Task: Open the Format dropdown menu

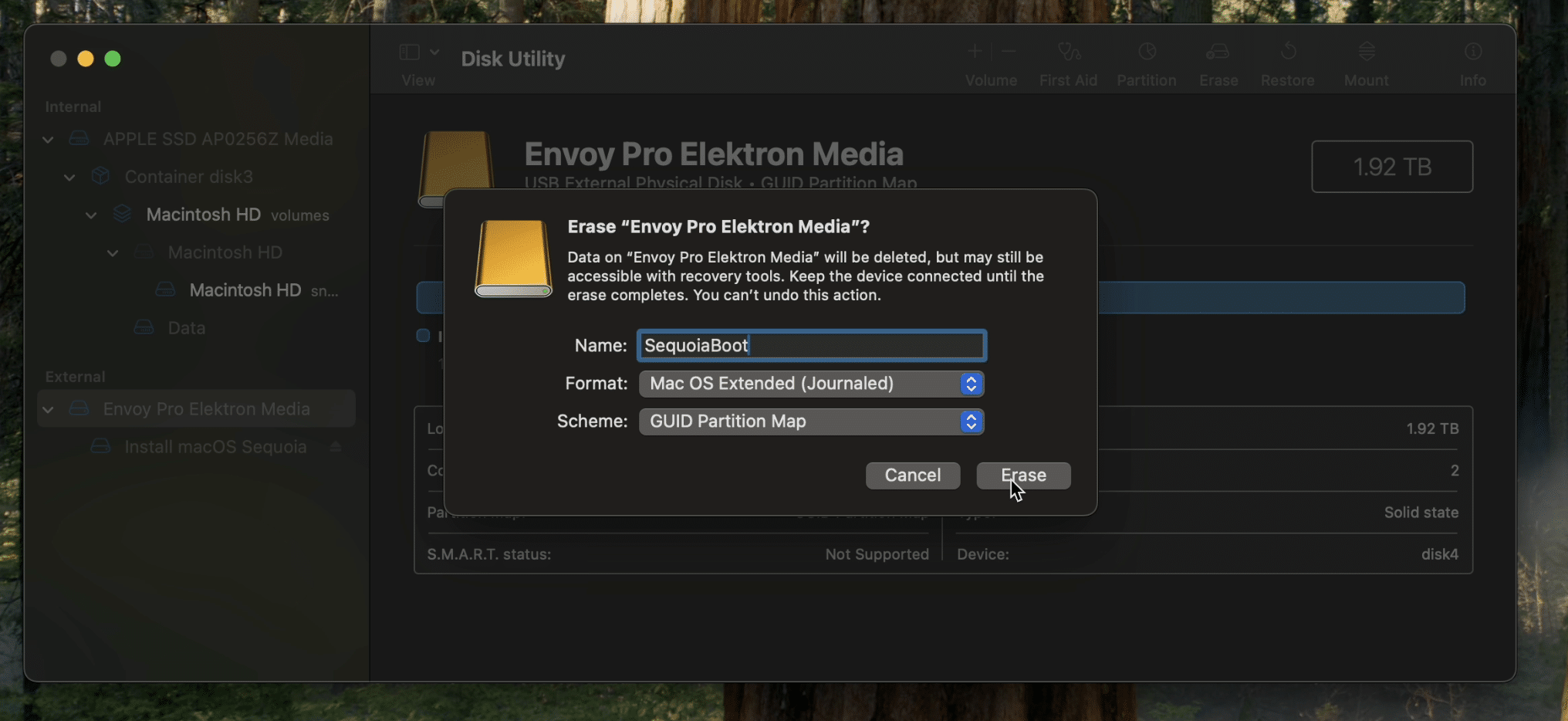Action: tap(811, 384)
